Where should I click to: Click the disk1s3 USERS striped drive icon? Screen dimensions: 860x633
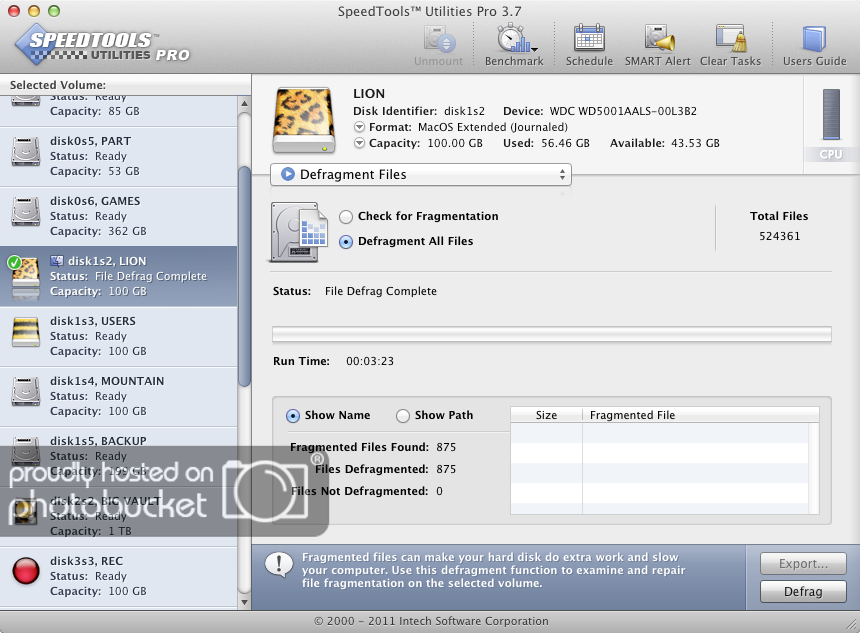(x=25, y=331)
